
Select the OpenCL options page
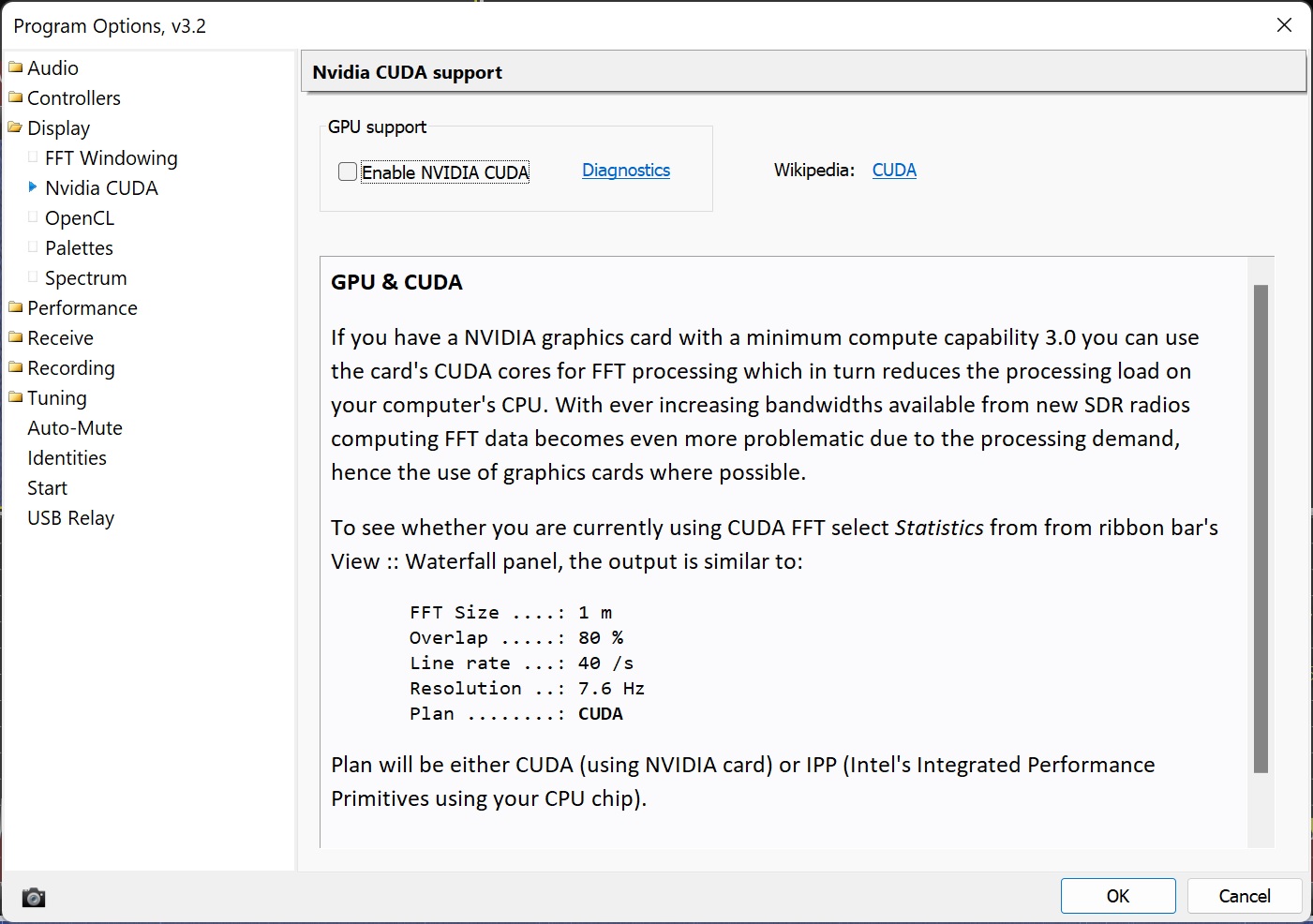point(80,218)
